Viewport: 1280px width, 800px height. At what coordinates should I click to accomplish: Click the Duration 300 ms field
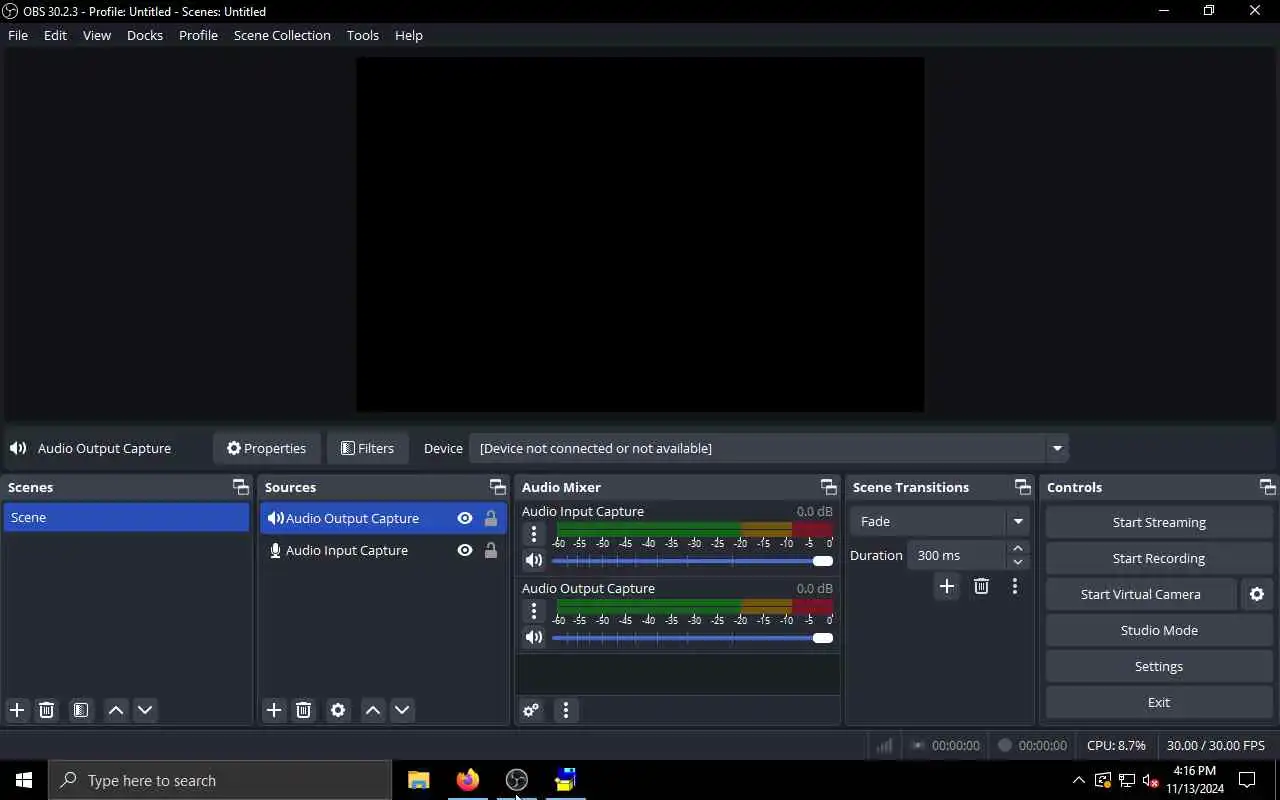tap(956, 555)
